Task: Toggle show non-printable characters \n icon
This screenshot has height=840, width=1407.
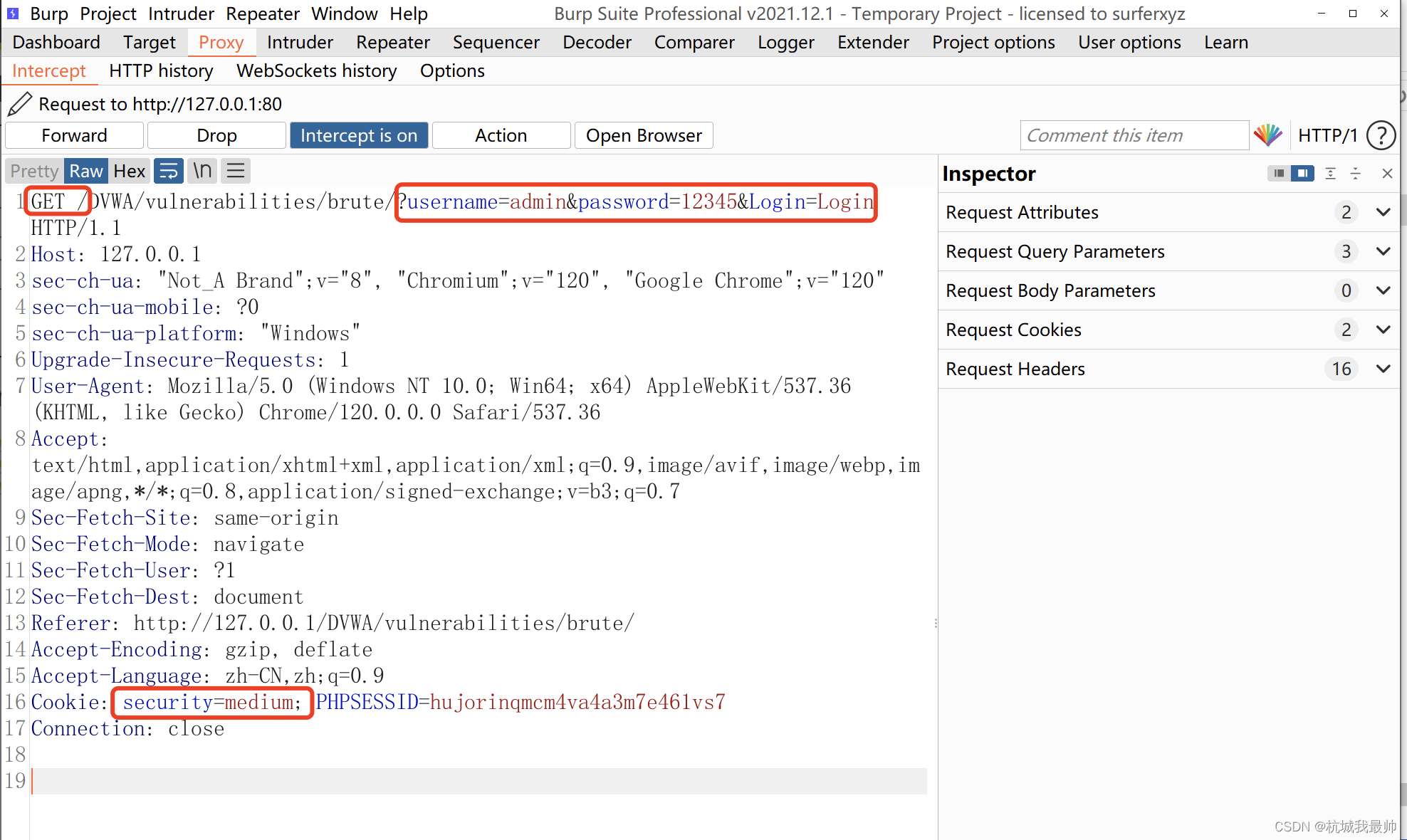Action: point(203,171)
